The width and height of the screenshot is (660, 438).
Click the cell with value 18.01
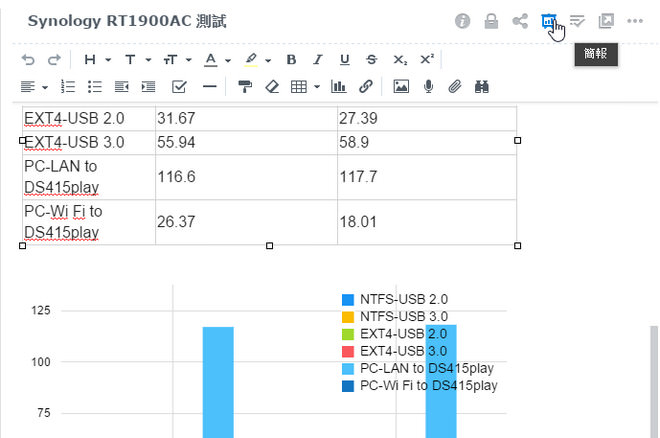tap(427, 222)
